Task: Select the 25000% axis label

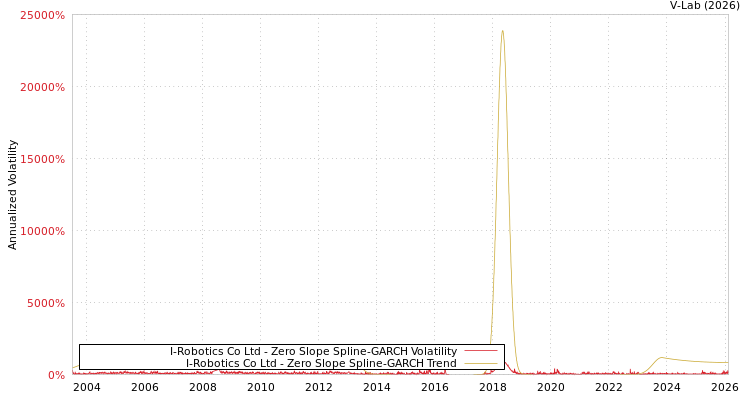Action: click(x=42, y=15)
